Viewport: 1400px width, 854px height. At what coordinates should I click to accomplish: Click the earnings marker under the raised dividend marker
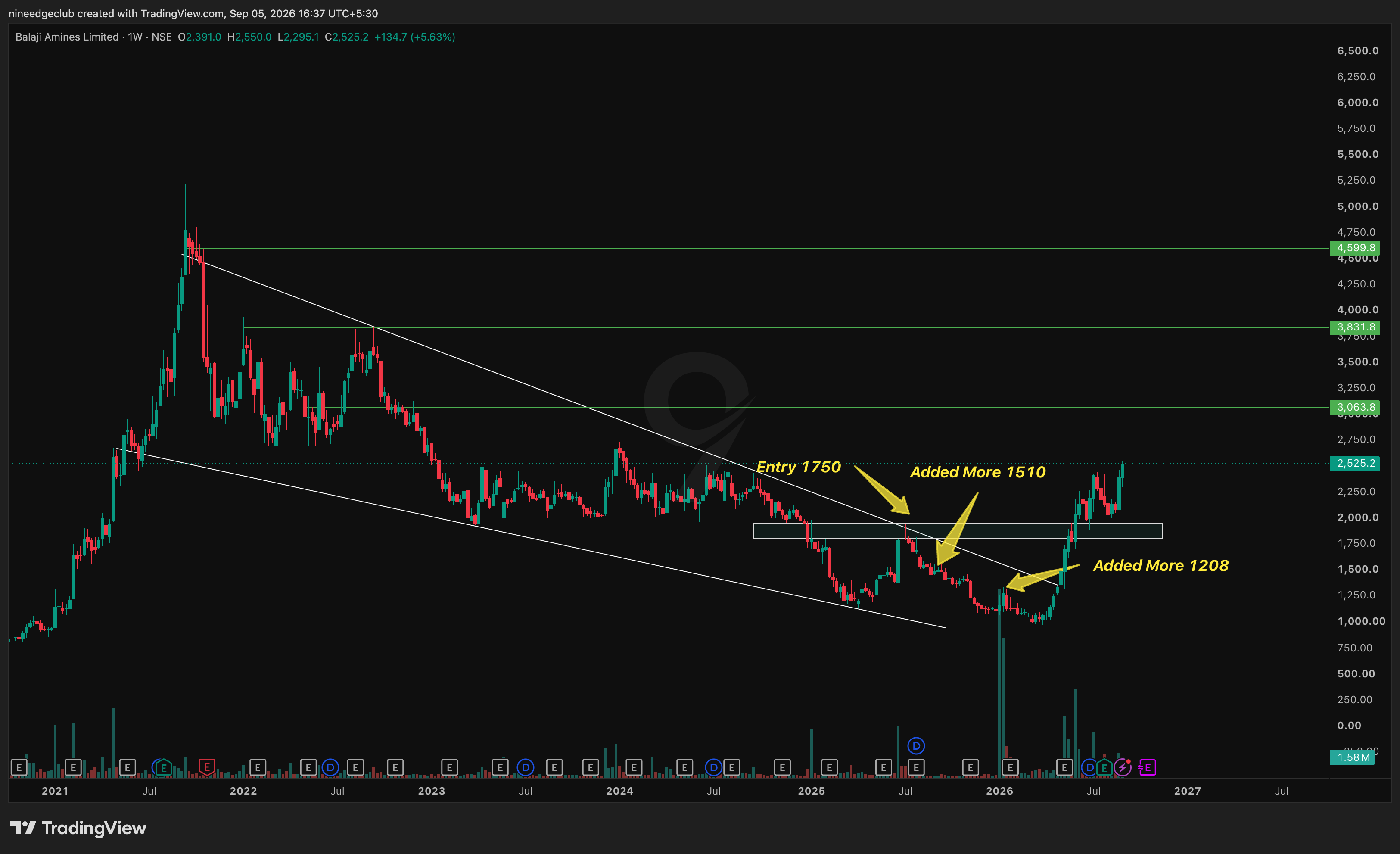coord(916,768)
